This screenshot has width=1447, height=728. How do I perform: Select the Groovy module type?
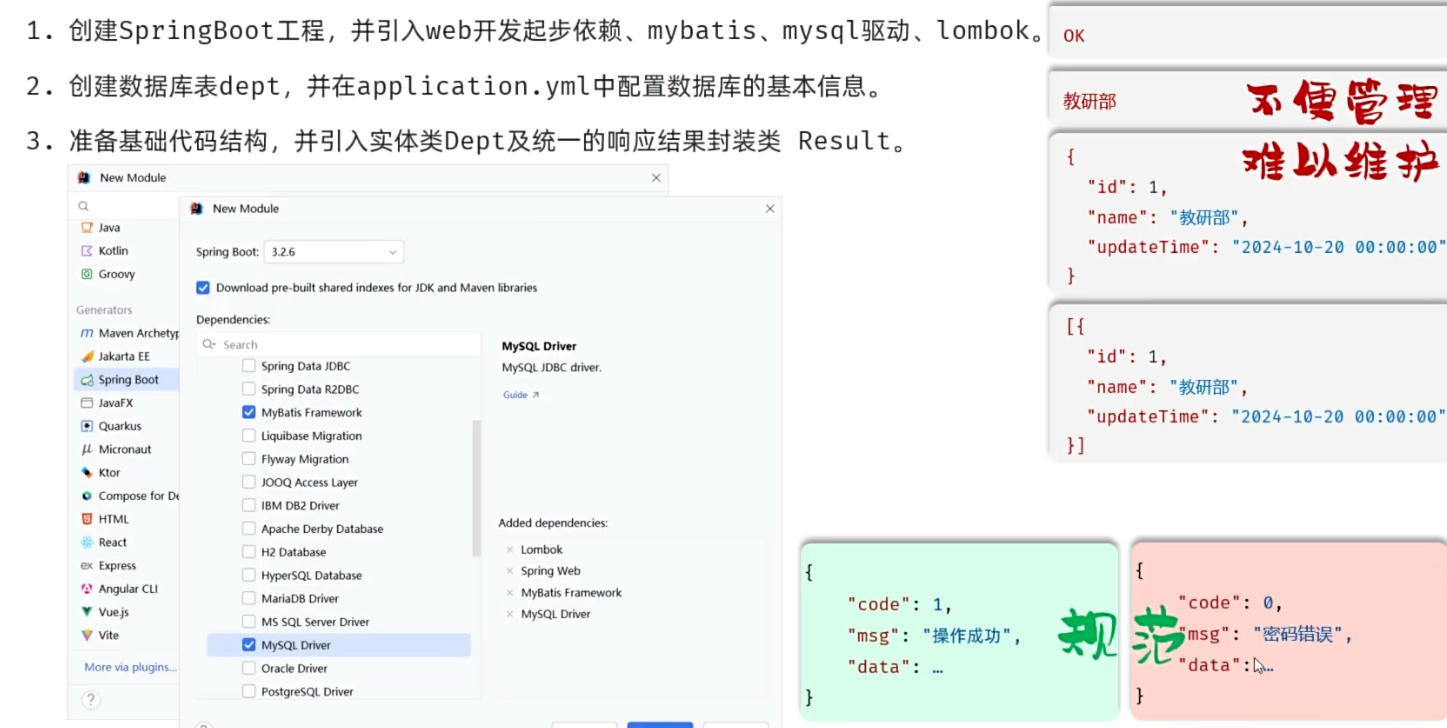point(106,274)
